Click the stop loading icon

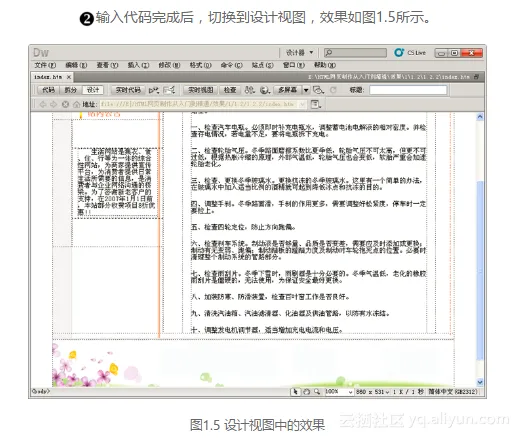65,104
